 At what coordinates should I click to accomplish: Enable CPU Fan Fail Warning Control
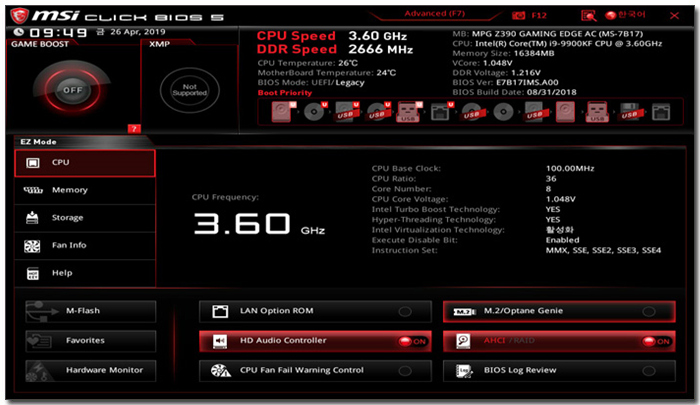[315, 371]
